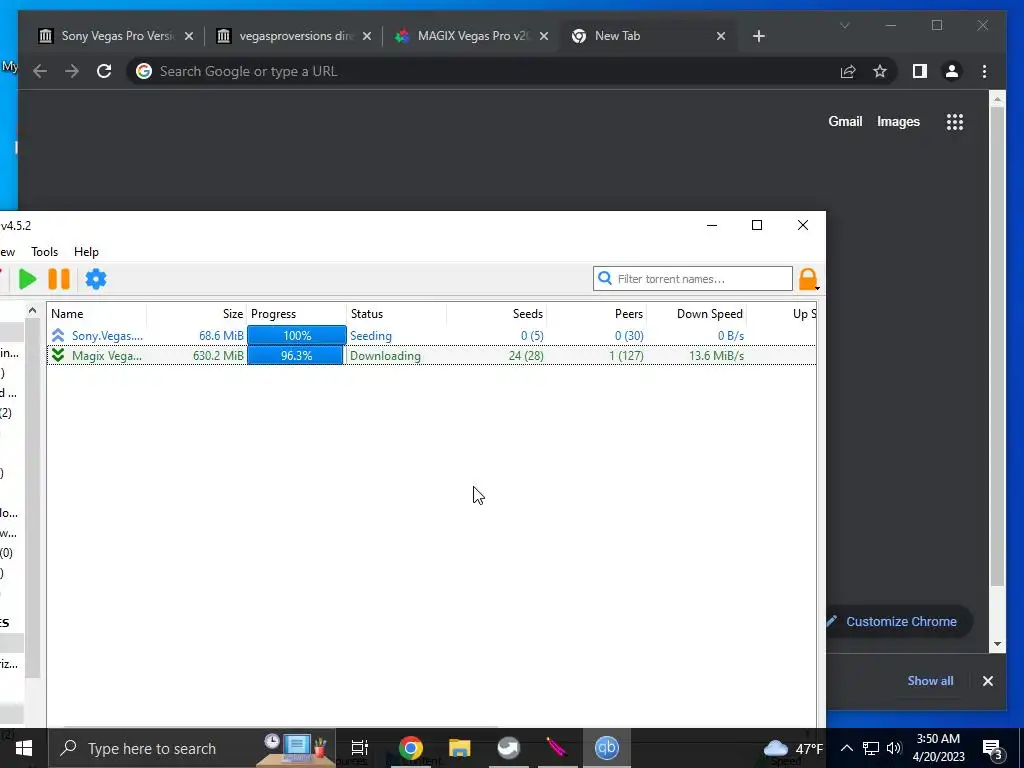This screenshot has width=1024, height=768.
Task: Open a new Chrome tab with plus button
Action: [x=758, y=36]
